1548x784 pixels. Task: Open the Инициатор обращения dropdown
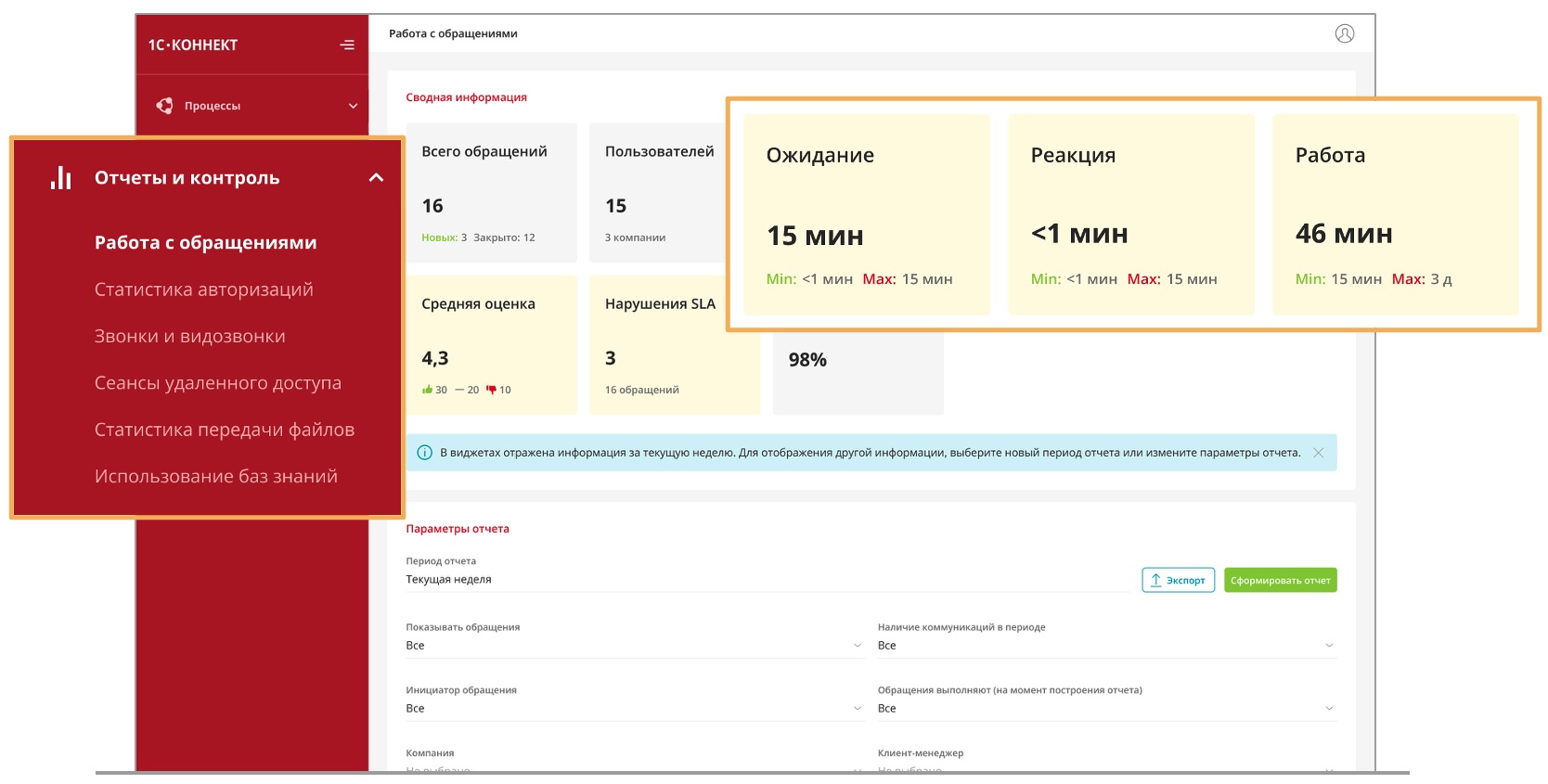pyautogui.click(x=634, y=709)
